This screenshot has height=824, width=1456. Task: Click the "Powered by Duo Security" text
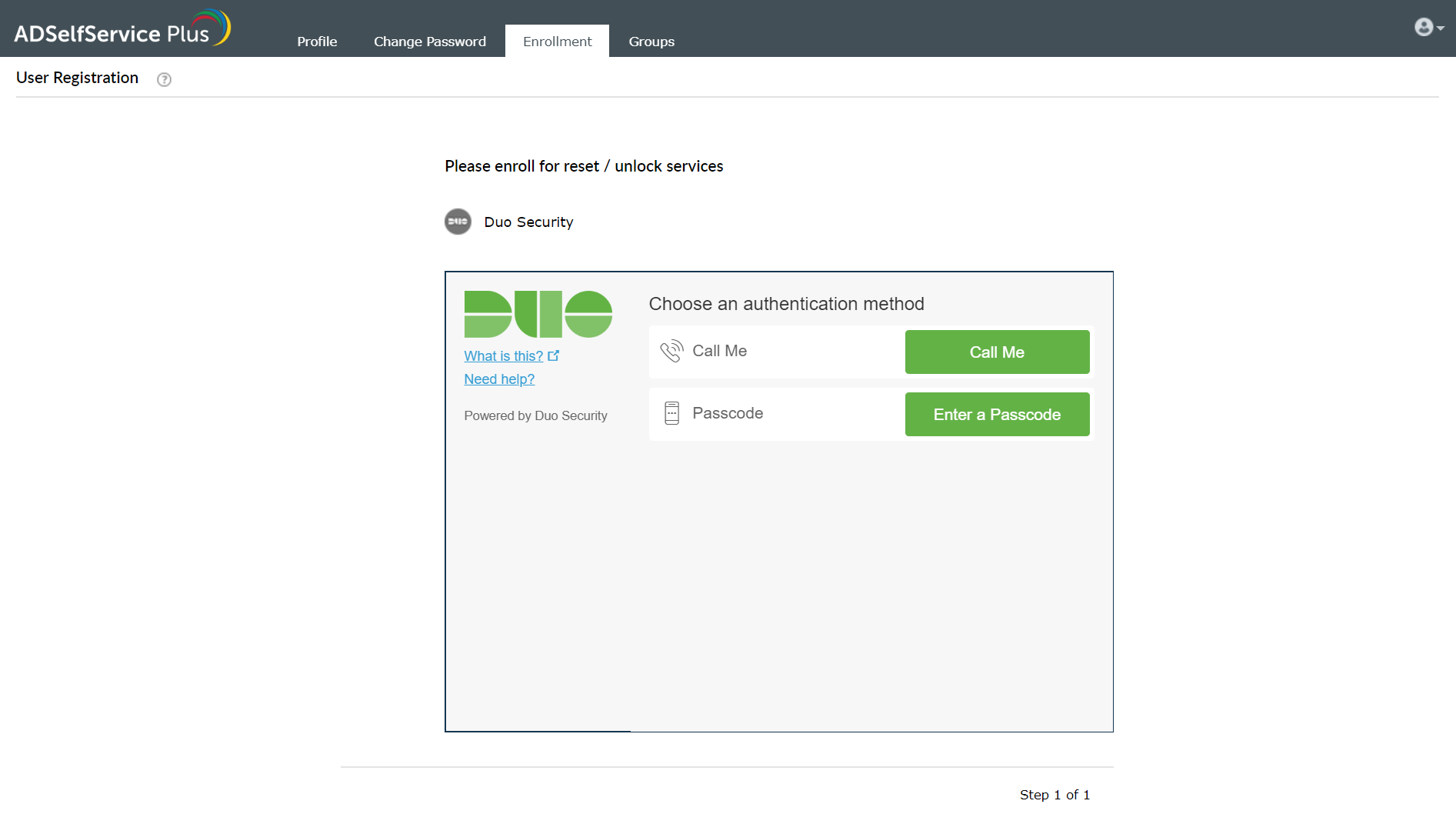coord(535,415)
